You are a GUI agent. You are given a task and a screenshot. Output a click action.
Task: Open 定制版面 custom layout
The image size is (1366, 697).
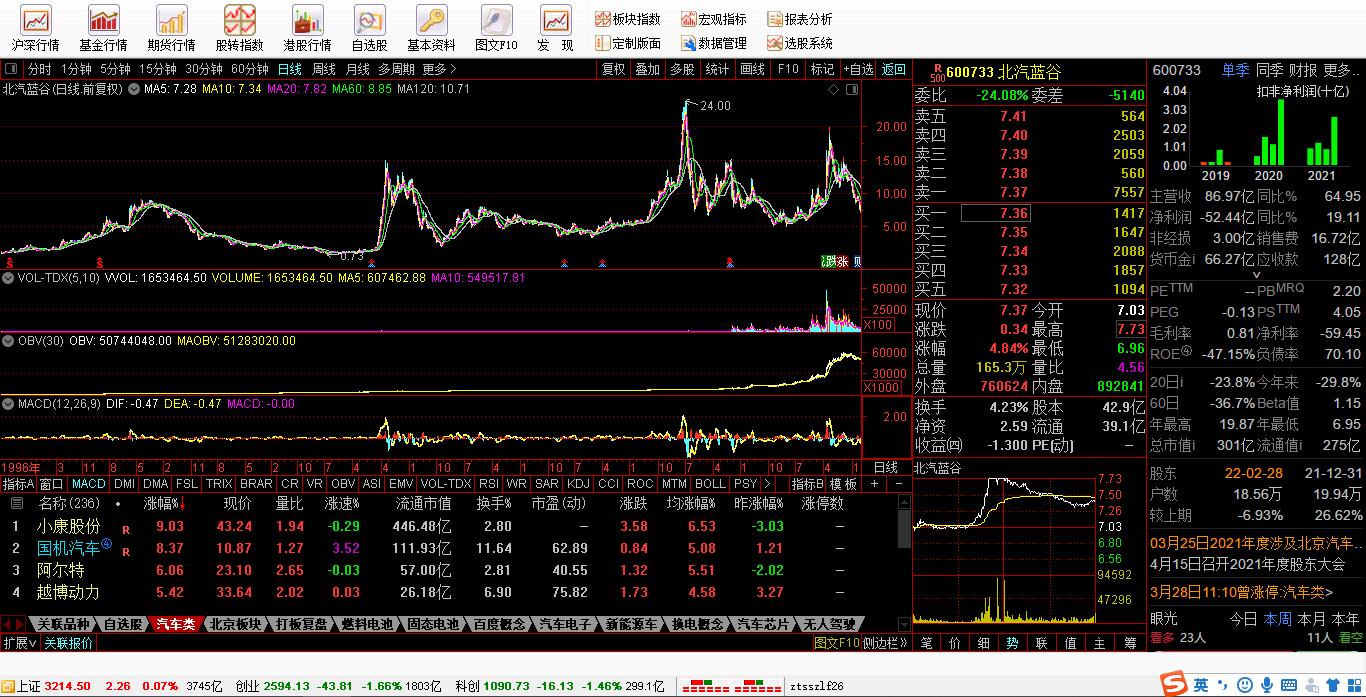pyautogui.click(x=628, y=43)
